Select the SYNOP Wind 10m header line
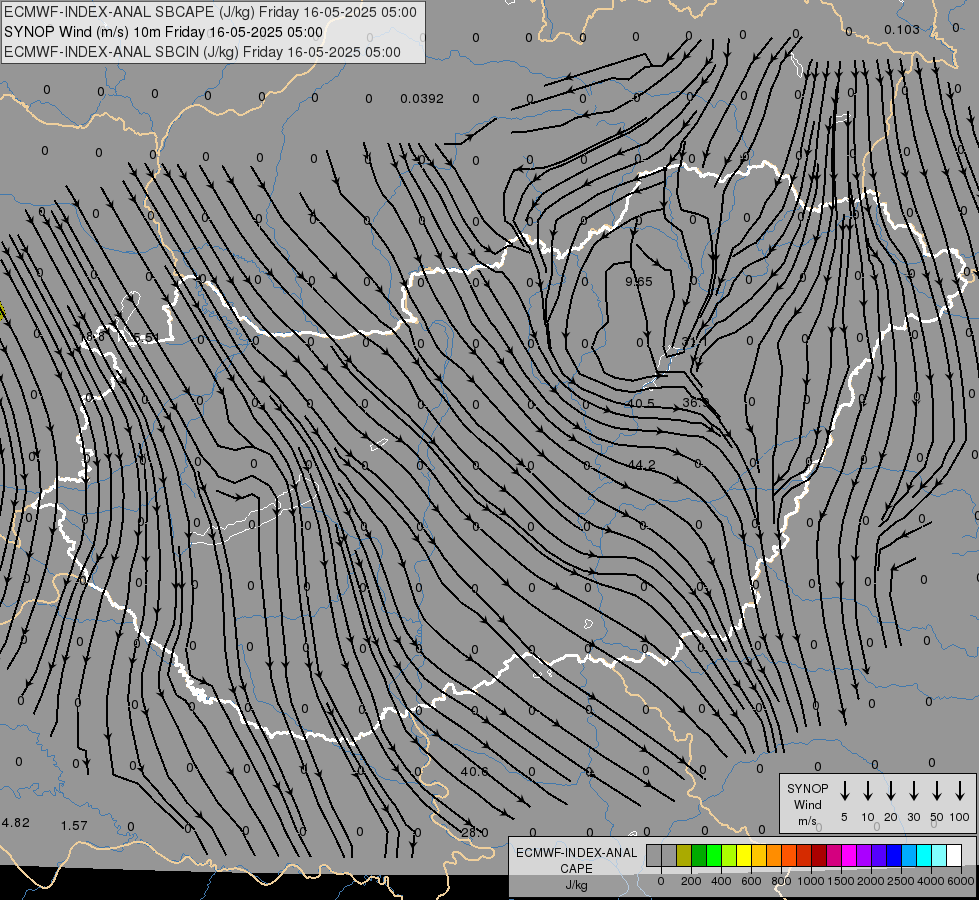979x900 pixels. pos(164,32)
